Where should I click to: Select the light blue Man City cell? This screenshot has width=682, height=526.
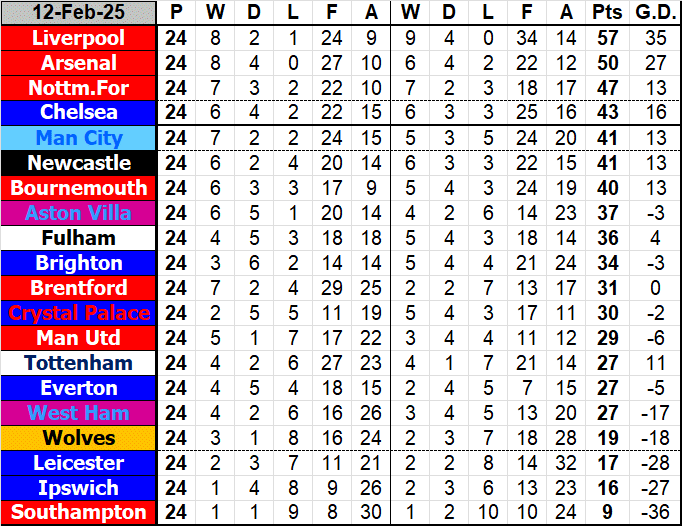coord(79,138)
